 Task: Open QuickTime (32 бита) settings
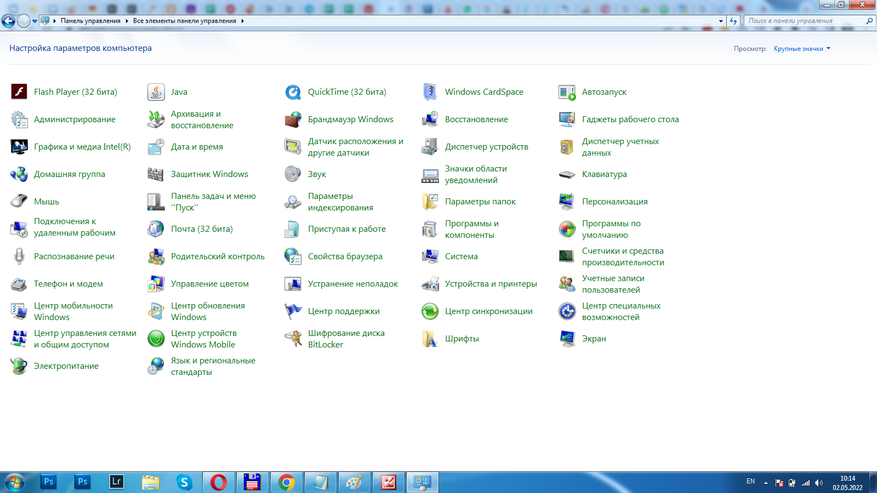click(x=346, y=92)
